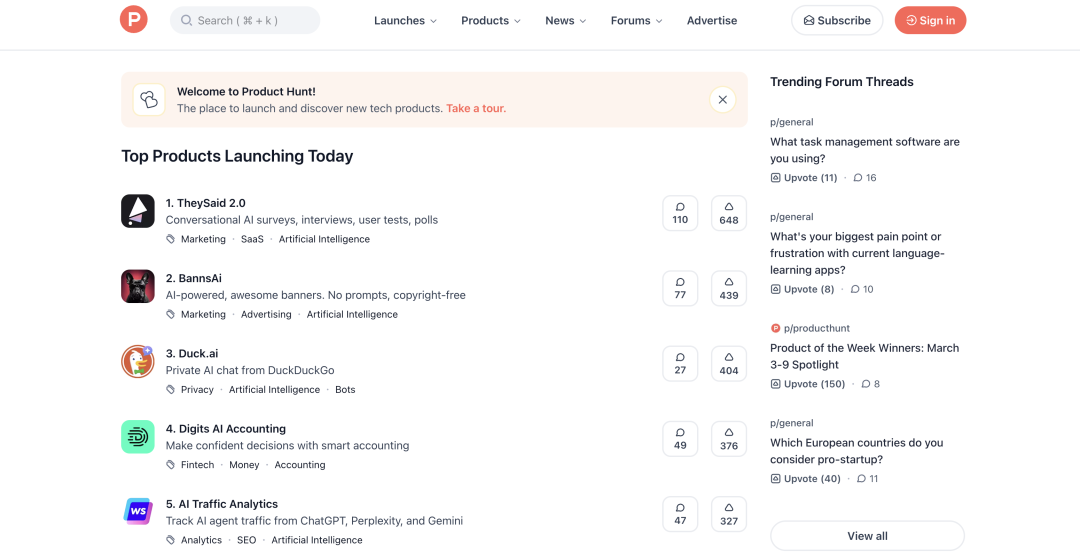
Task: Click comment icon on task management thread
Action: click(x=858, y=178)
